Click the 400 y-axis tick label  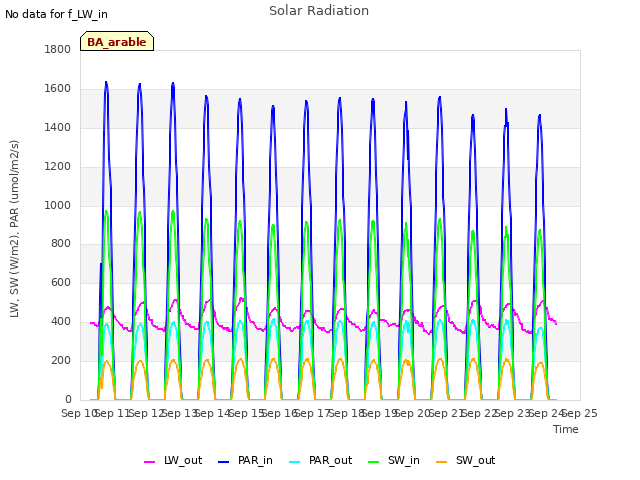pos(61,322)
